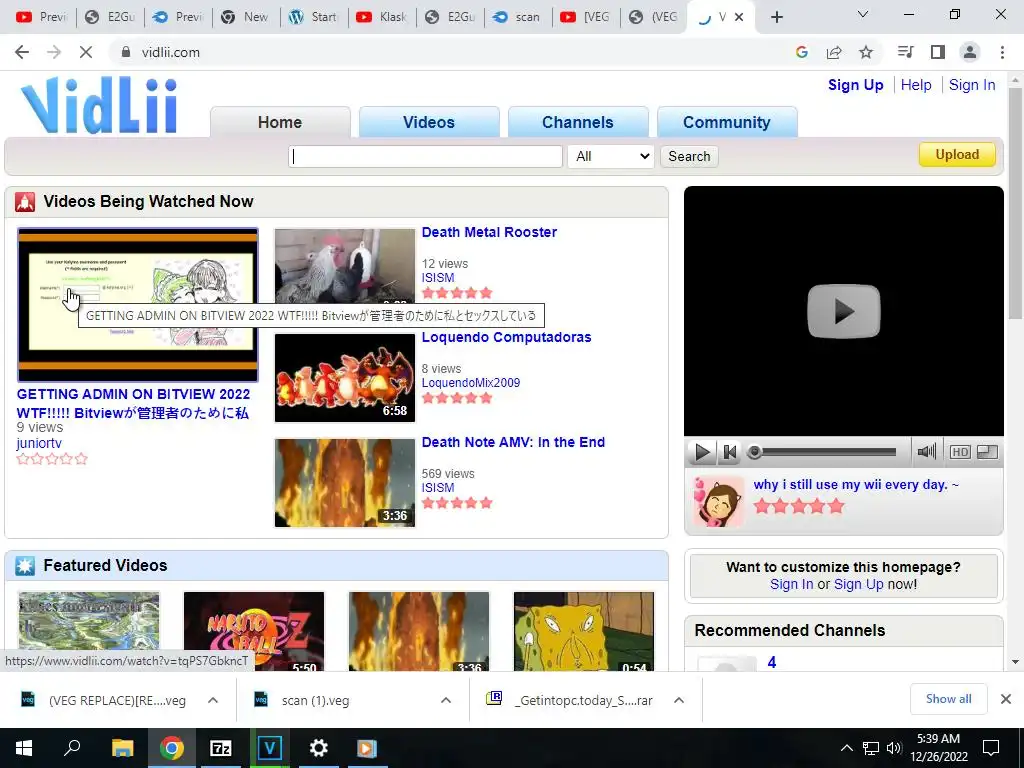Open 7-Zip from the taskbar
Viewport: 1024px width, 768px height.
221,748
